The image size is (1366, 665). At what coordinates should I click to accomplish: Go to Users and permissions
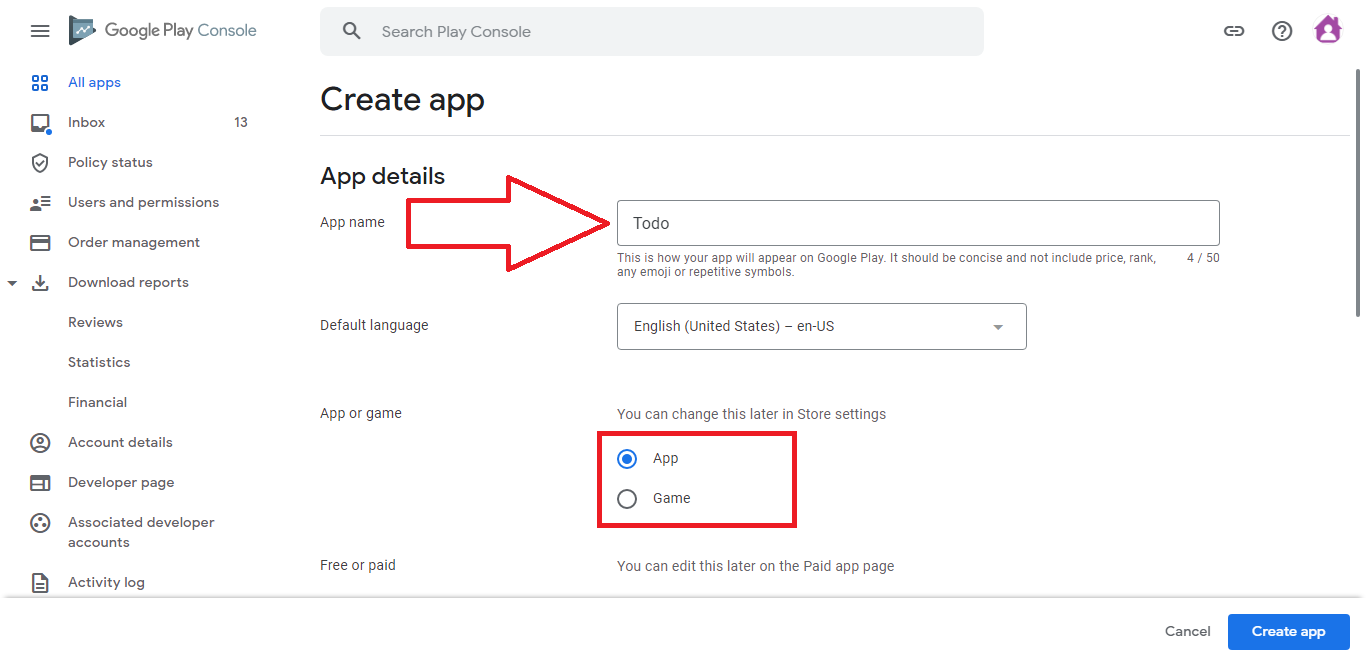pyautogui.click(x=143, y=203)
